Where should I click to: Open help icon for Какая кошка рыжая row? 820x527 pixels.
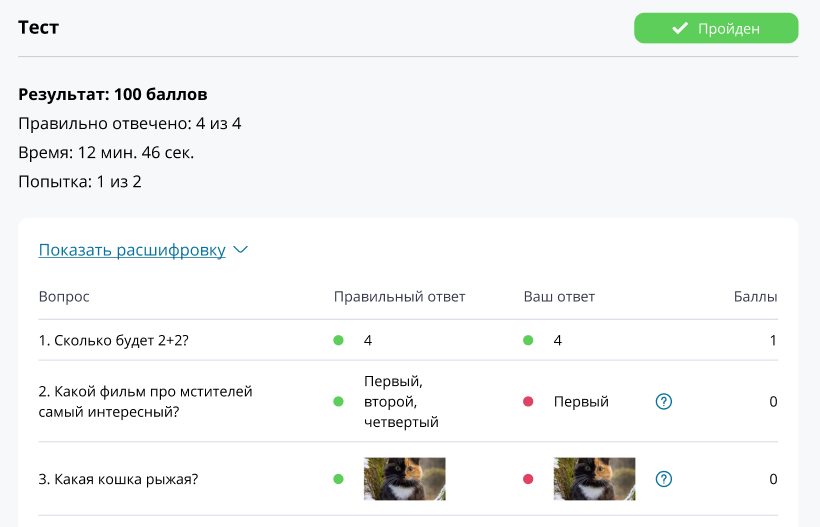(664, 479)
